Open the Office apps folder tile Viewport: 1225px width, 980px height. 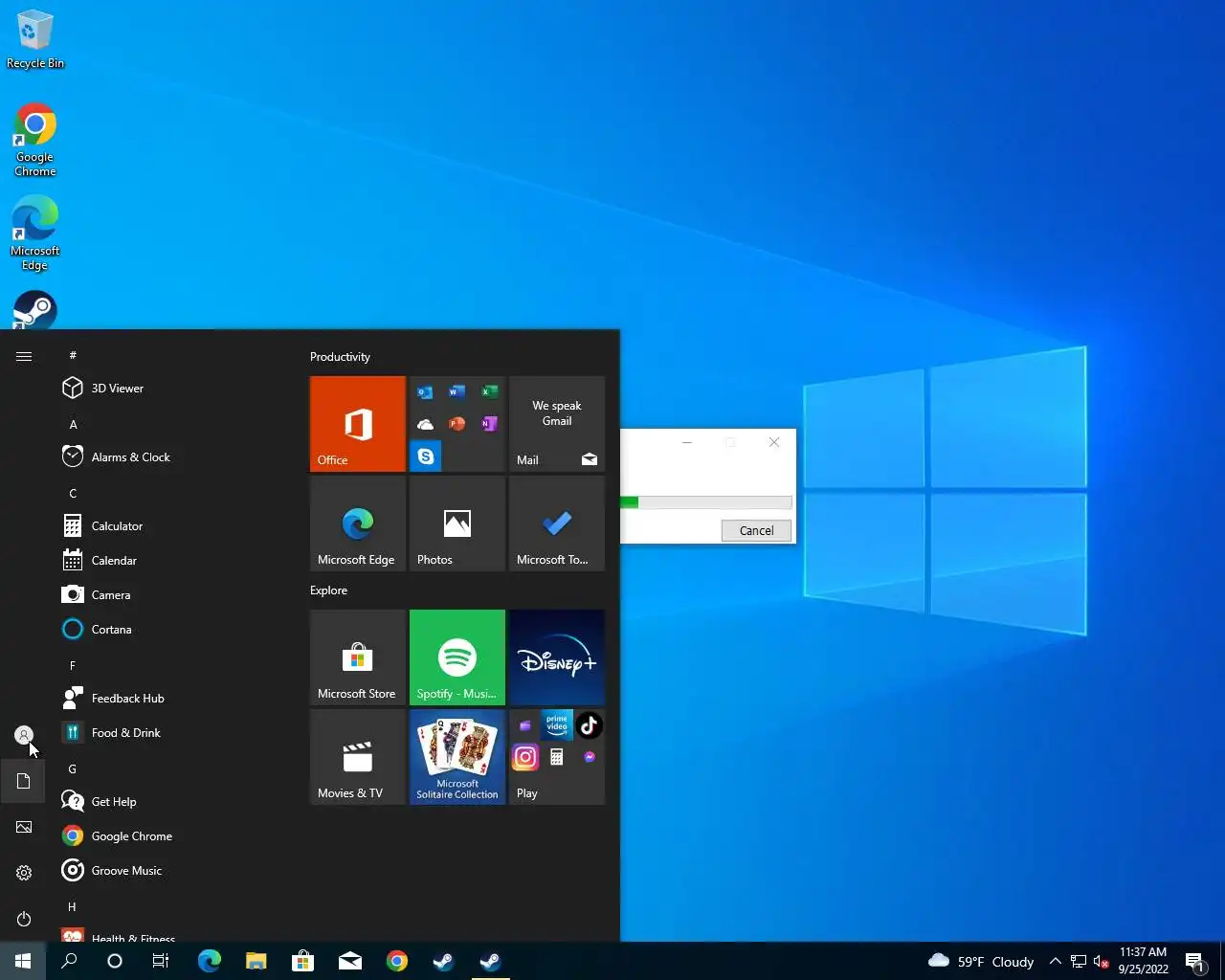[457, 424]
